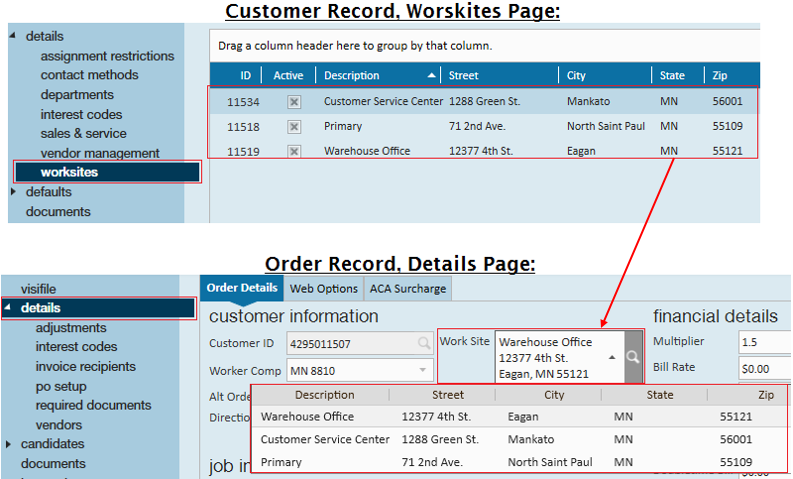Click the Description column sort arrow

click(x=431, y=75)
